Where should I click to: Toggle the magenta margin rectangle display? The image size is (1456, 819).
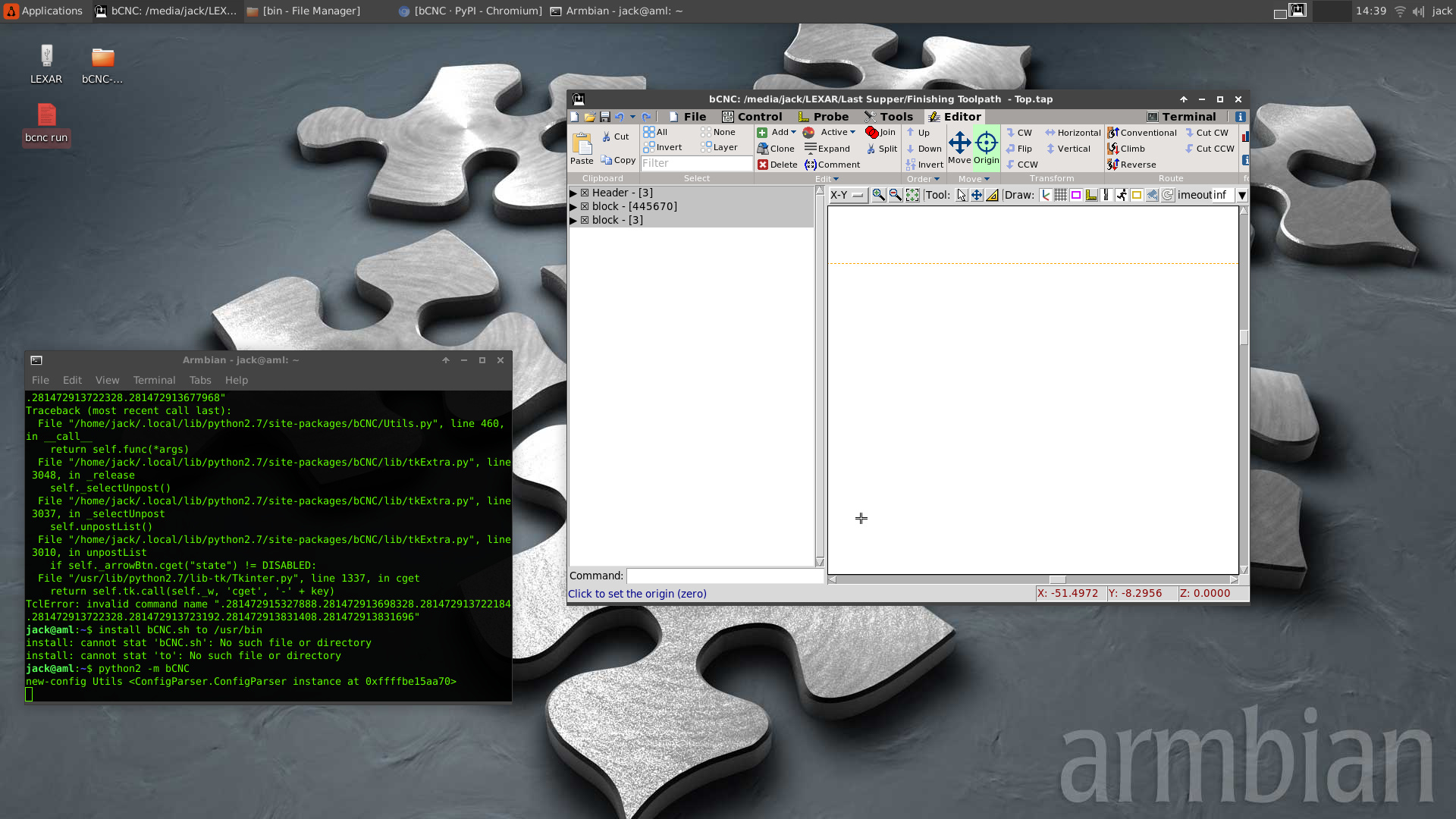1076,195
